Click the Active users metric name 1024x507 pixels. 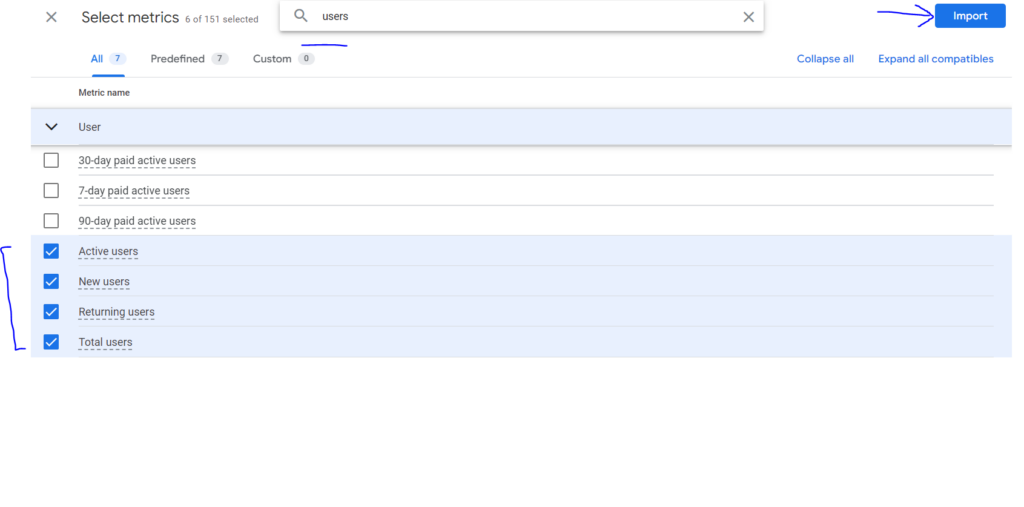coord(108,251)
